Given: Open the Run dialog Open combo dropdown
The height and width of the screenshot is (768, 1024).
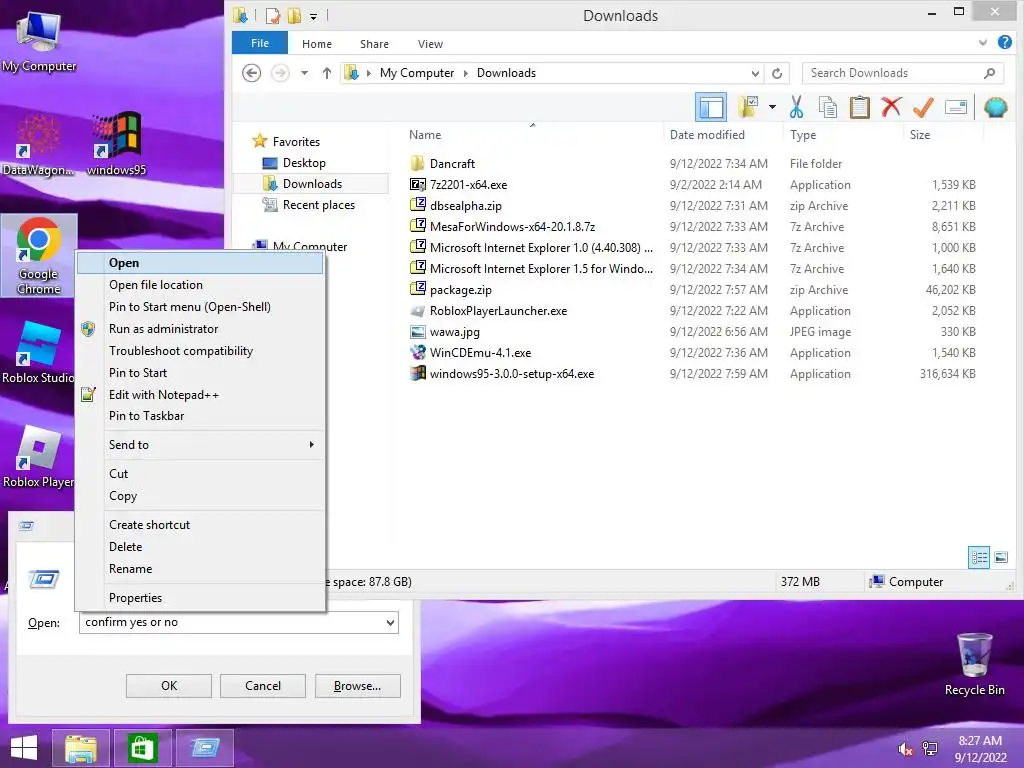Looking at the screenshot, I should click(x=390, y=622).
